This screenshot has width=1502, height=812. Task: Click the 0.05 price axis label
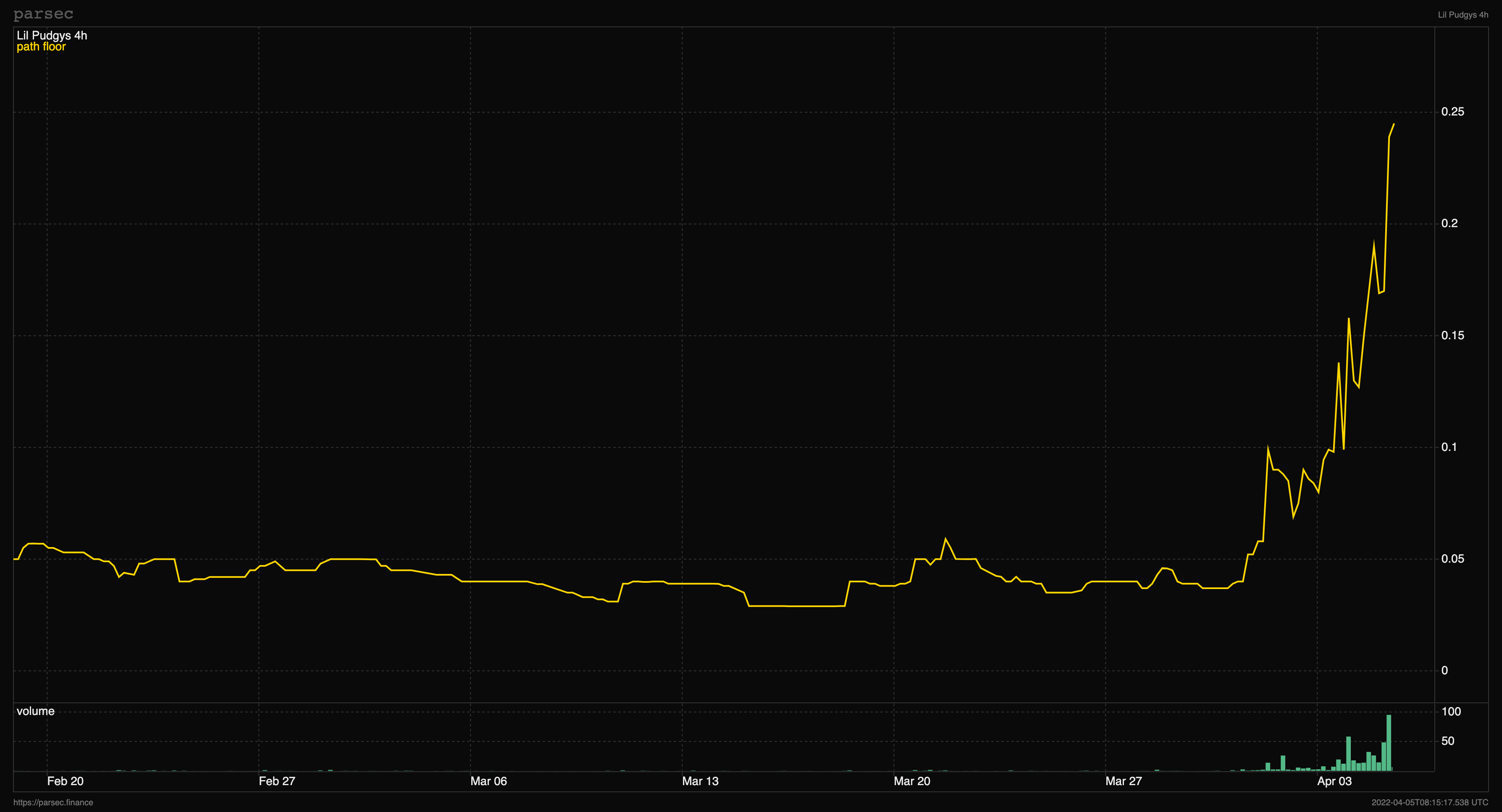1452,559
